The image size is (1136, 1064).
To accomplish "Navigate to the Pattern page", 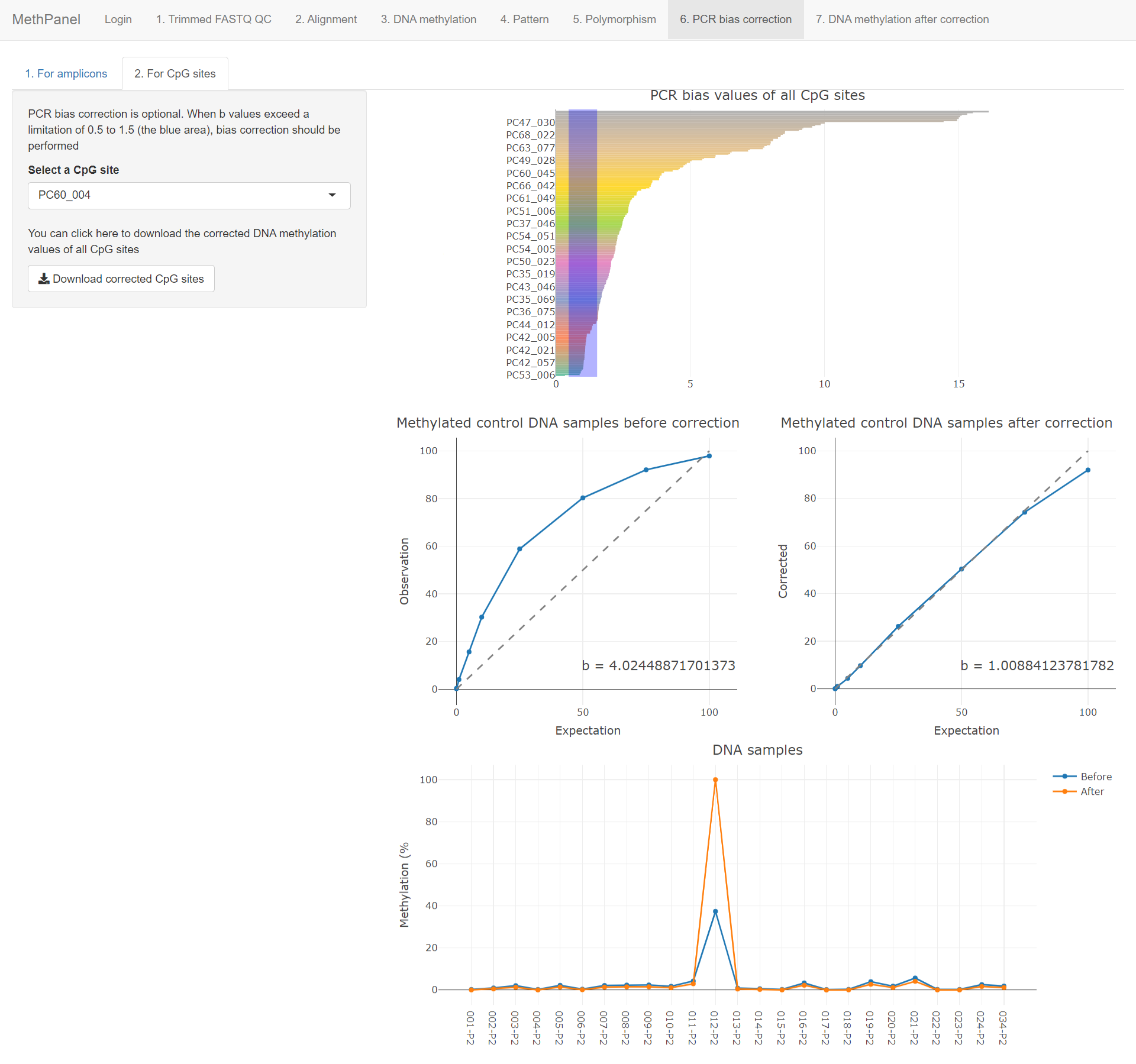I will (x=524, y=20).
